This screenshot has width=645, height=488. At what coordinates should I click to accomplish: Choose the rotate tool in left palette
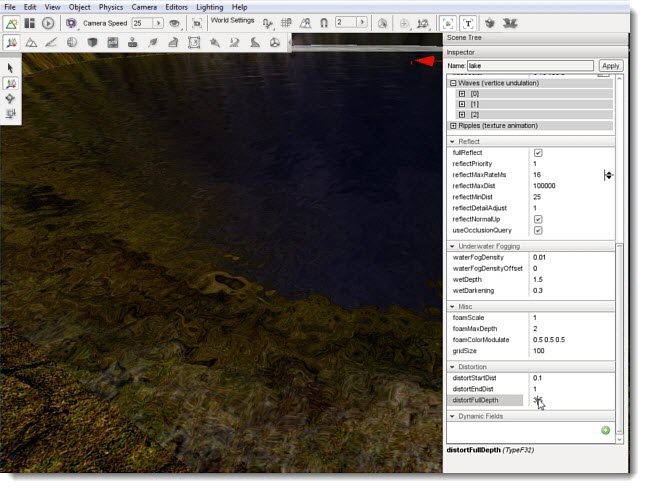pyautogui.click(x=10, y=98)
